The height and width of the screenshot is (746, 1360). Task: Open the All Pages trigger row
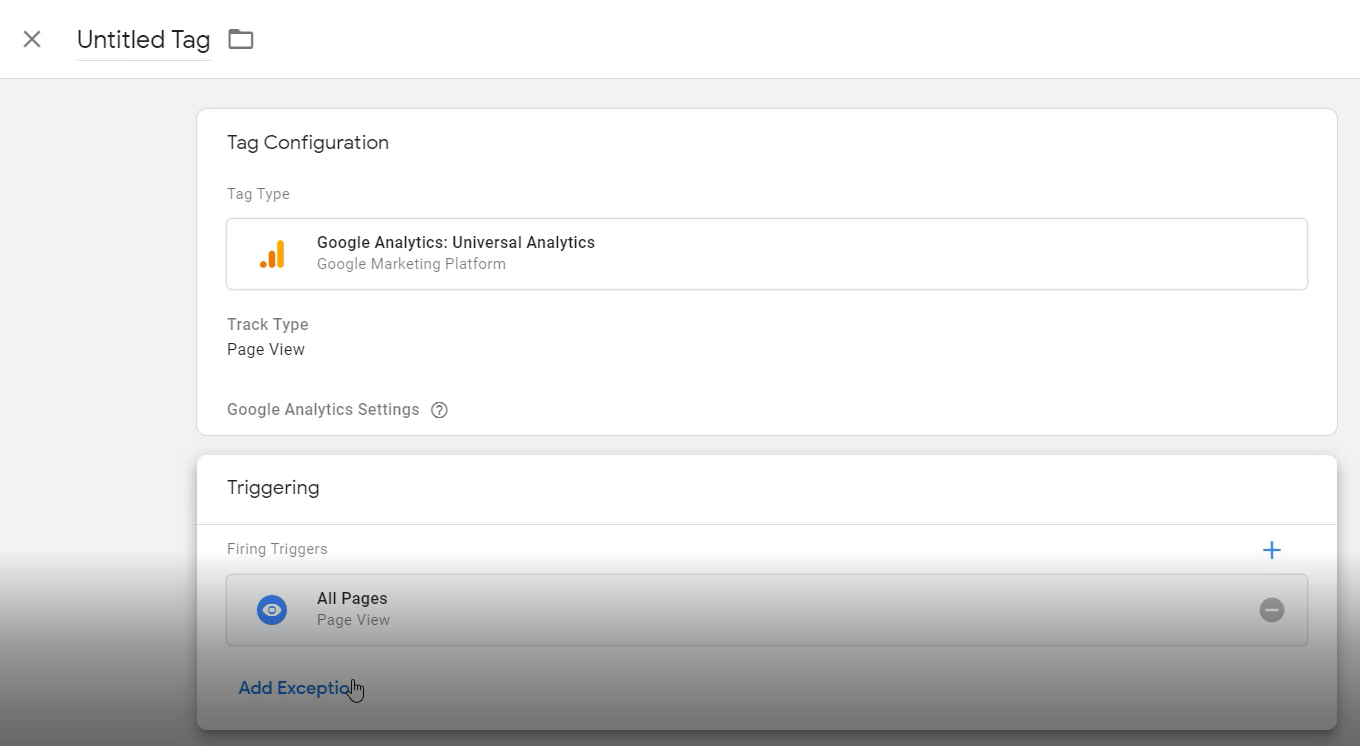point(766,610)
